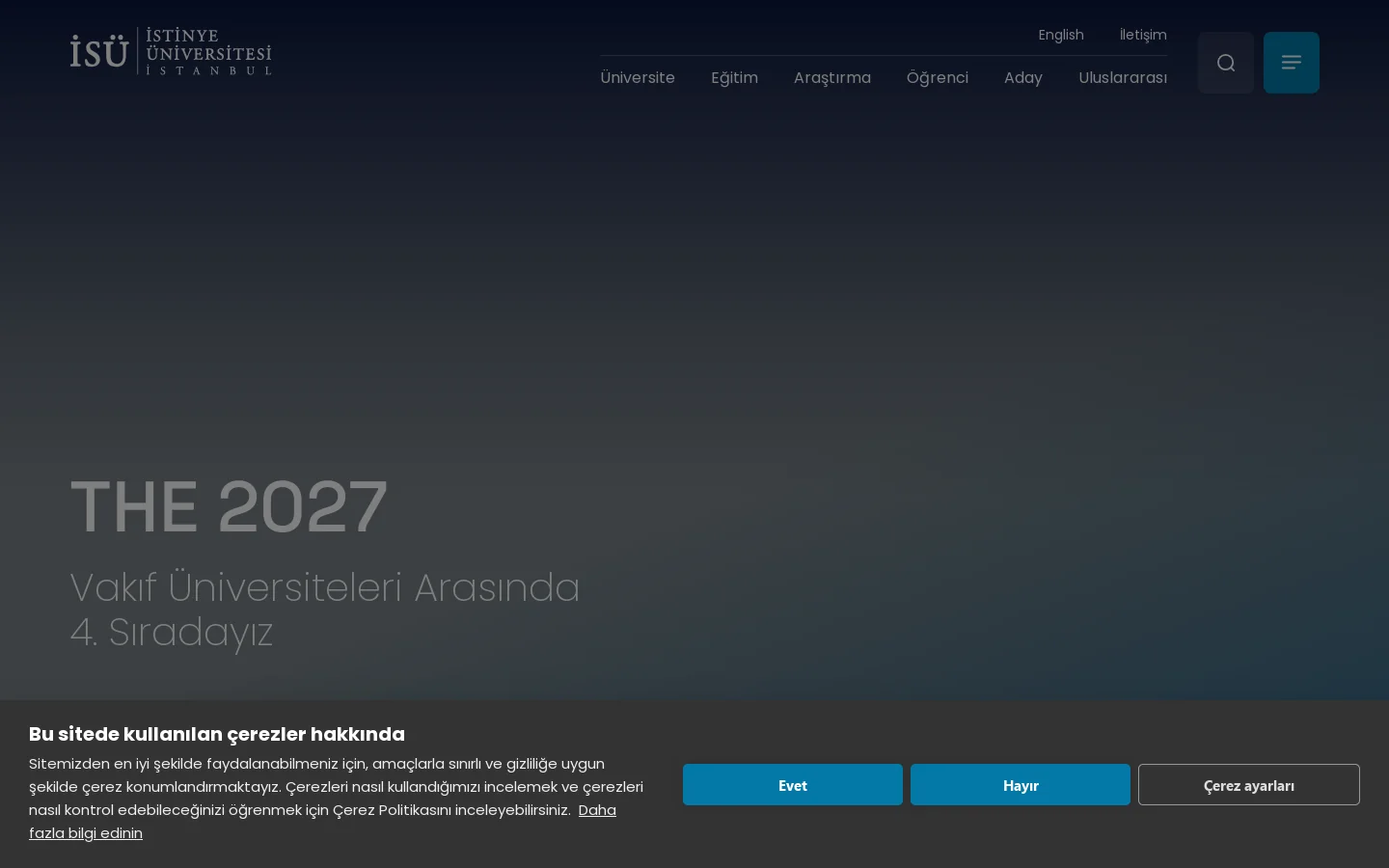Open the İletişim contact link

point(1143,35)
